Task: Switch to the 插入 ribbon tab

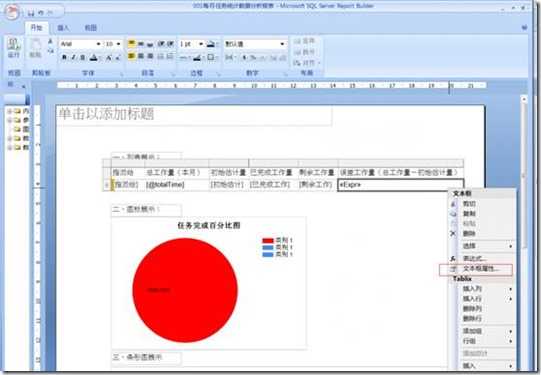Action: pyautogui.click(x=63, y=28)
